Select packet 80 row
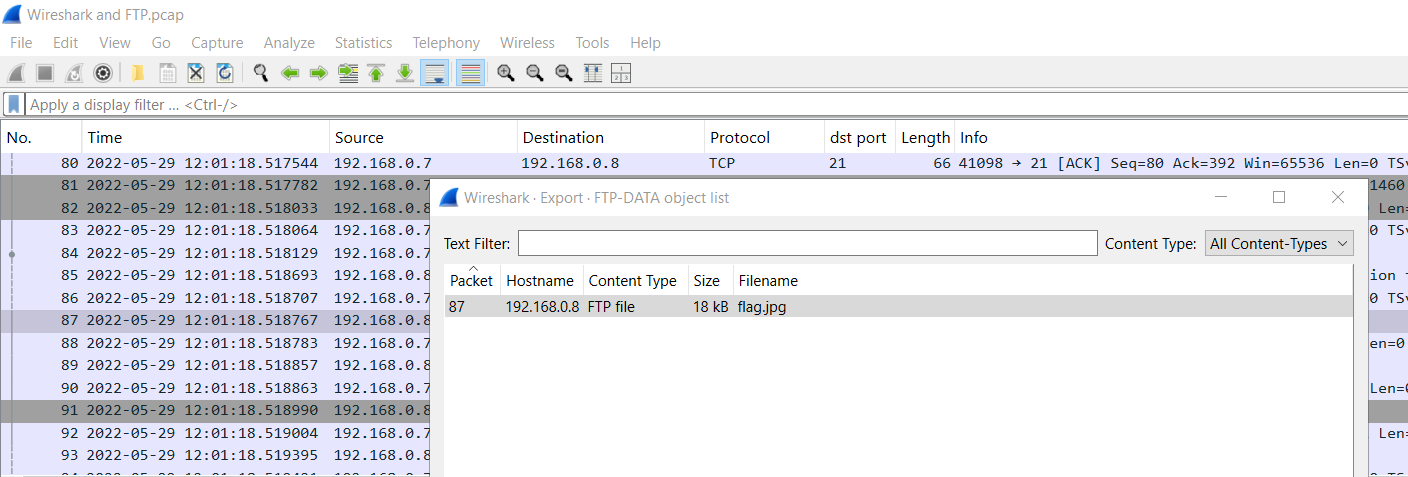 click(x=704, y=163)
